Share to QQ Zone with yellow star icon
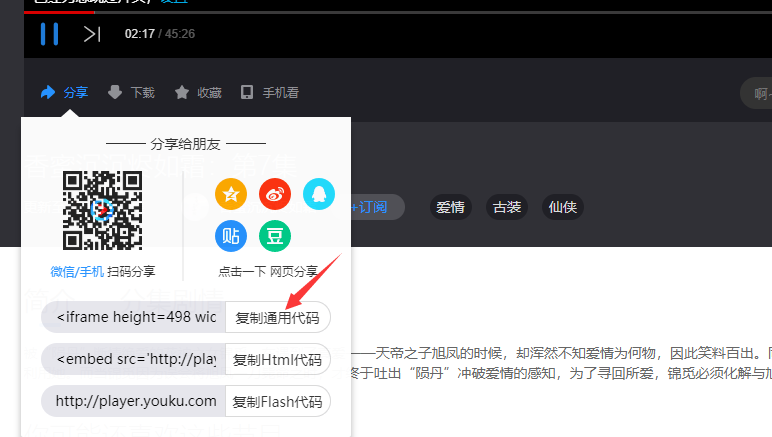772x437 pixels. point(231,194)
